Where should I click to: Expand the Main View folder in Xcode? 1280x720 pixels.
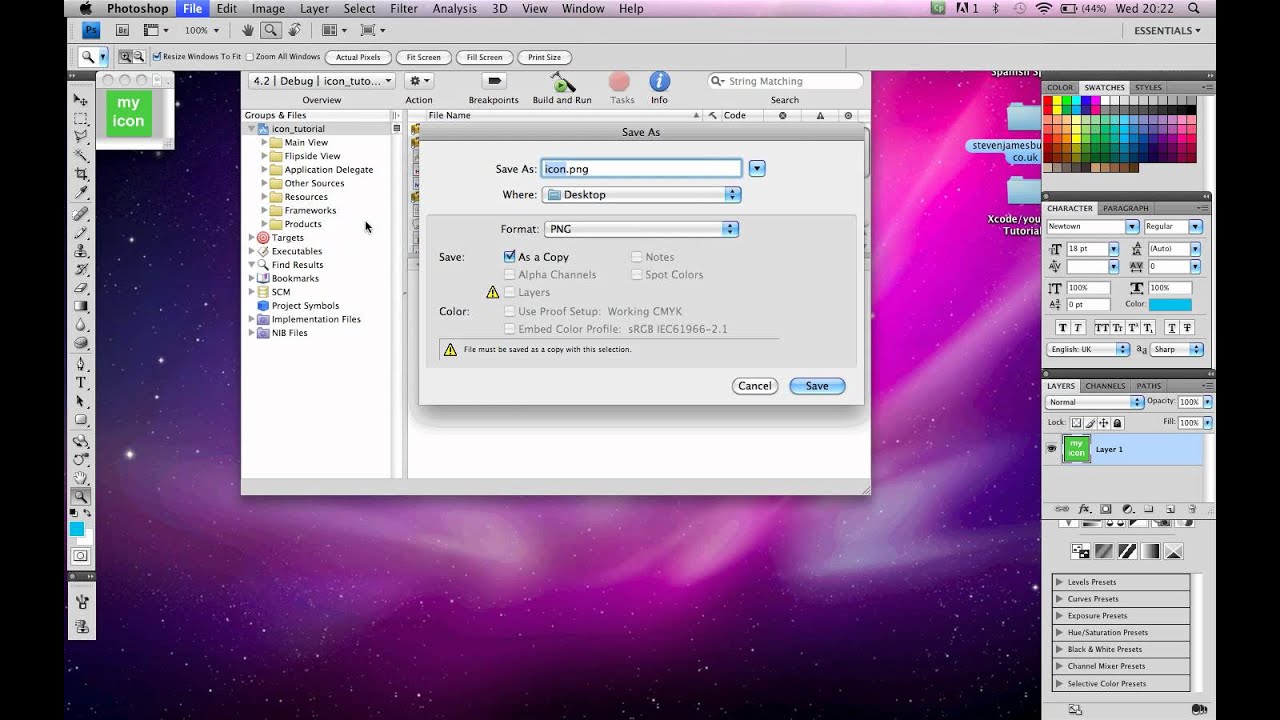click(265, 143)
